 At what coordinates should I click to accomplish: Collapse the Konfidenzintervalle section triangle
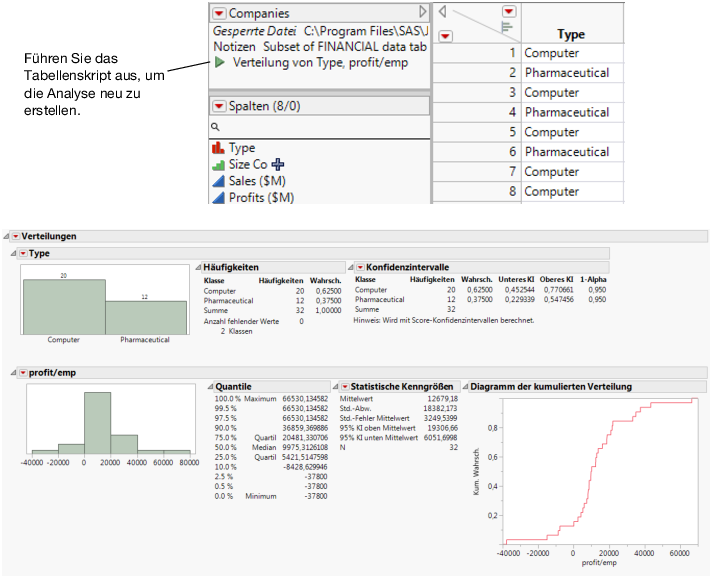pos(351,267)
